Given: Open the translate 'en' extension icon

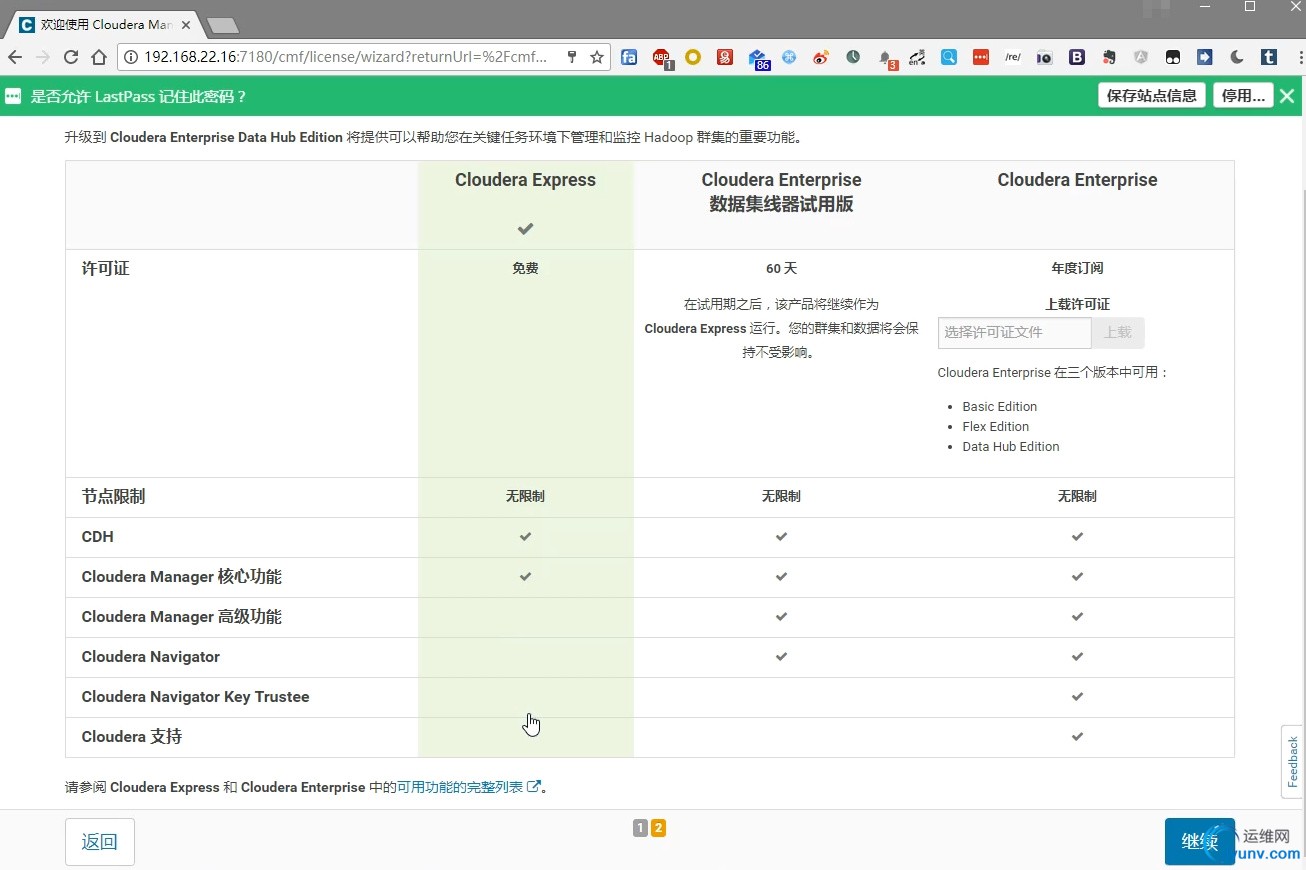Looking at the screenshot, I should 916,57.
